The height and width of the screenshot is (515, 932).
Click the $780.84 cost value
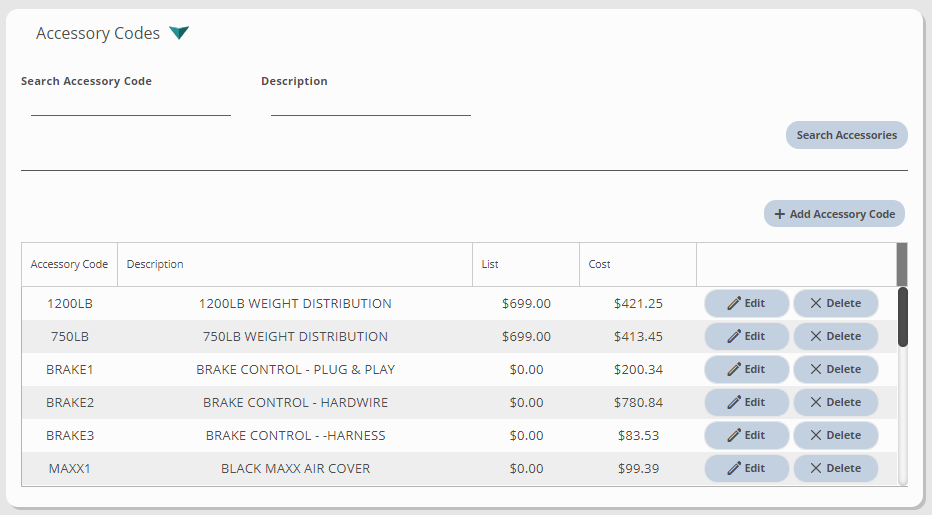638,403
